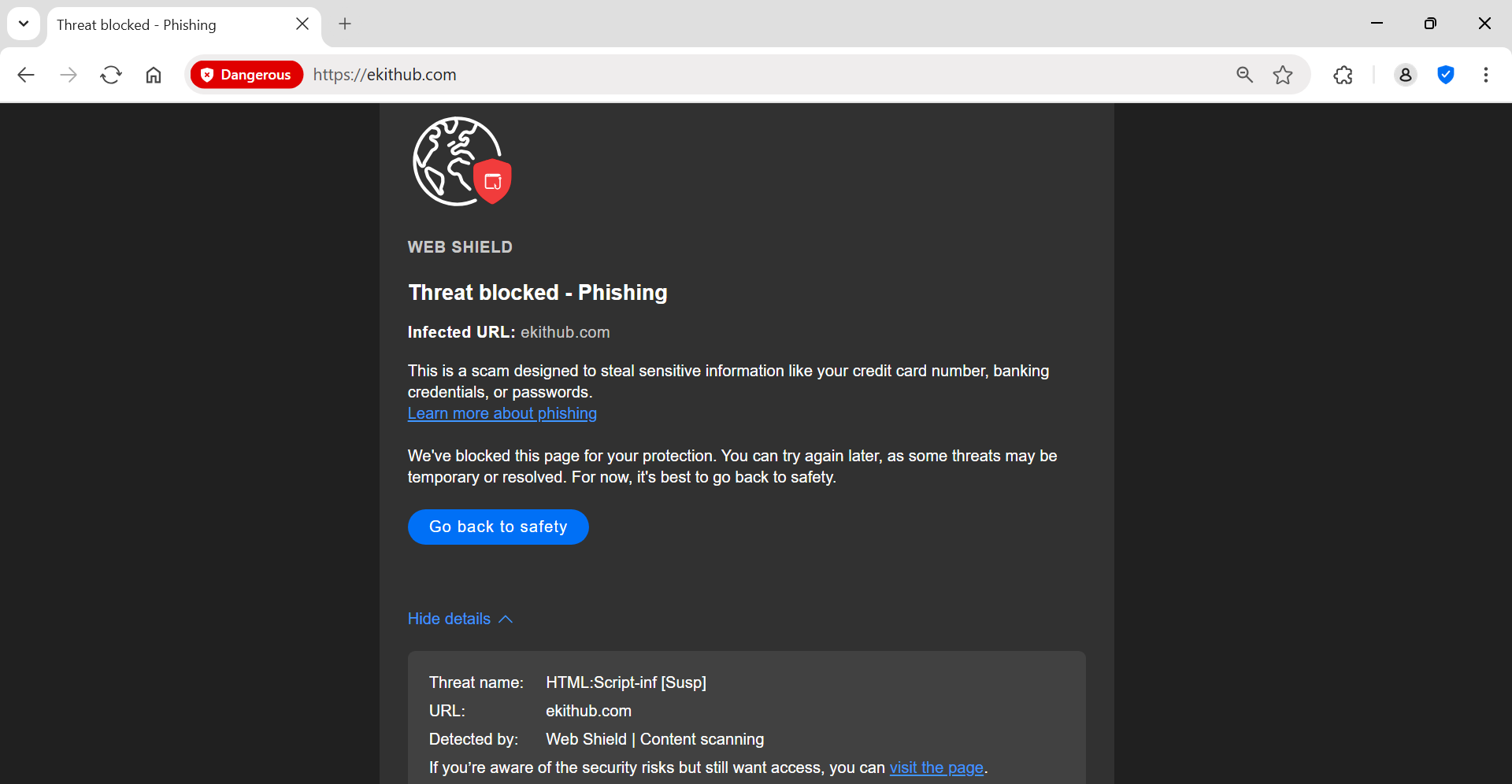Reload the blocked page
This screenshot has height=784, width=1512.
click(111, 75)
